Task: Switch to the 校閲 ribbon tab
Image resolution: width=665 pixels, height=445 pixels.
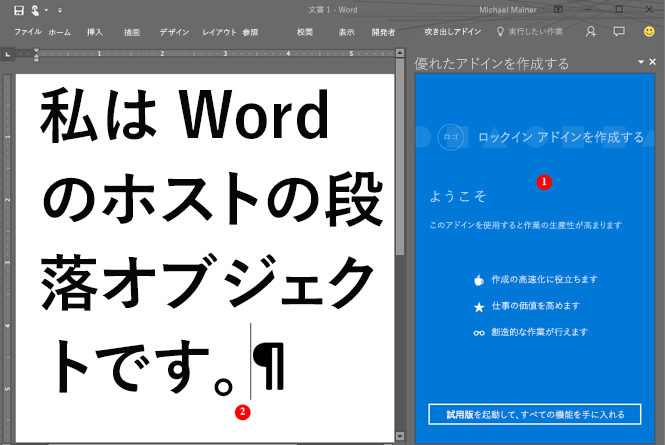Action: click(305, 32)
